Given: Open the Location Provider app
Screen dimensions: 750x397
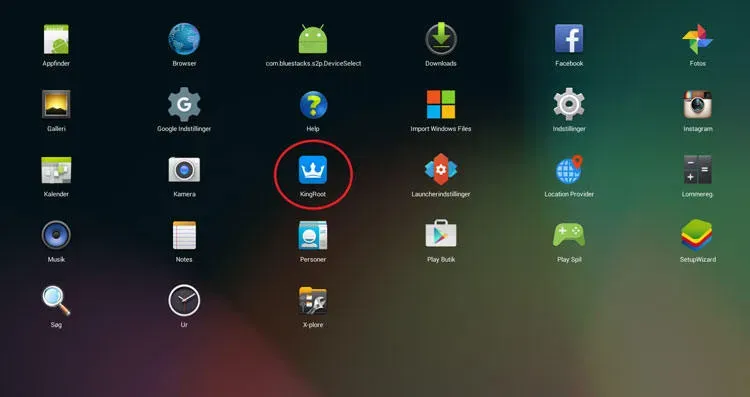Looking at the screenshot, I should click(569, 169).
